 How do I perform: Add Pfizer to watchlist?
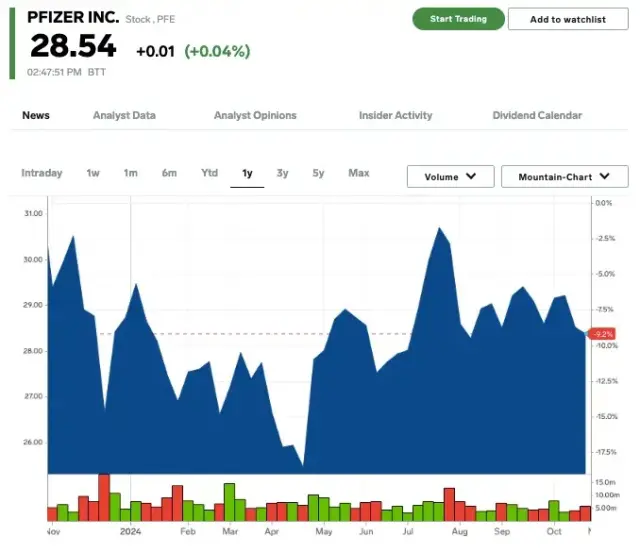567,19
